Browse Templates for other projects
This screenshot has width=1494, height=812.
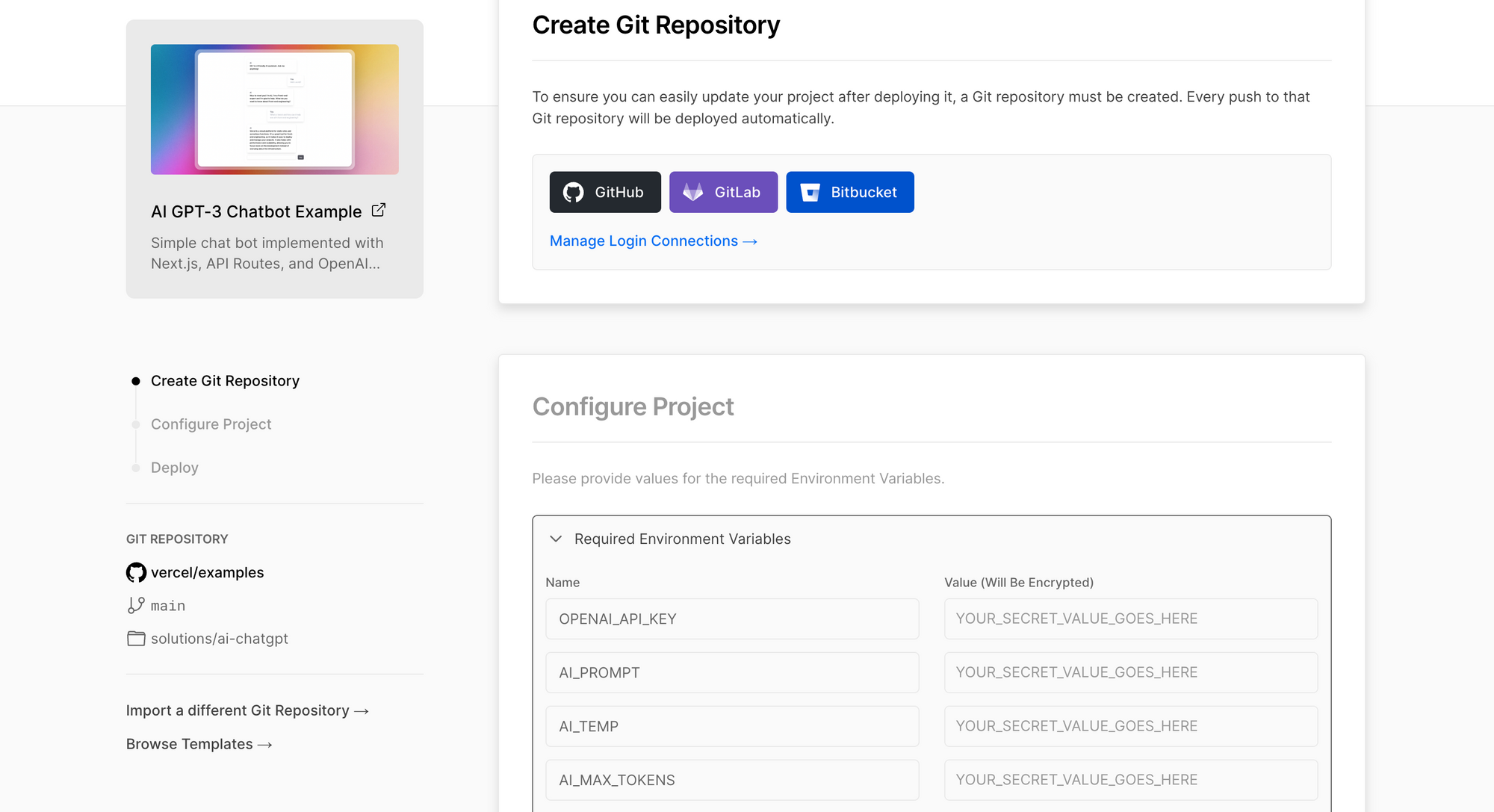point(198,743)
